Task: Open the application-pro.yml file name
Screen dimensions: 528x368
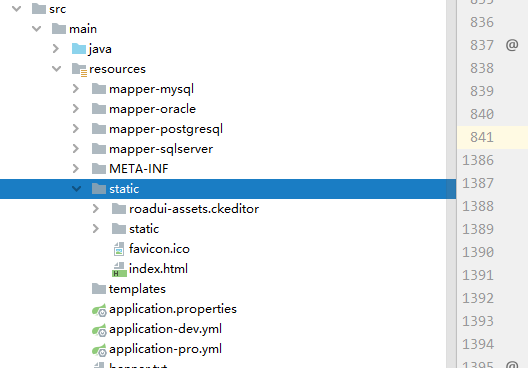Action: [165, 350]
